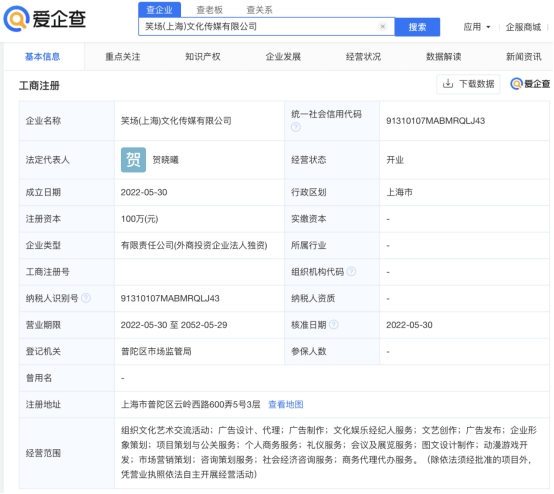
Task: Click the help icon under 统一社会信用代码
Action: tap(296, 127)
